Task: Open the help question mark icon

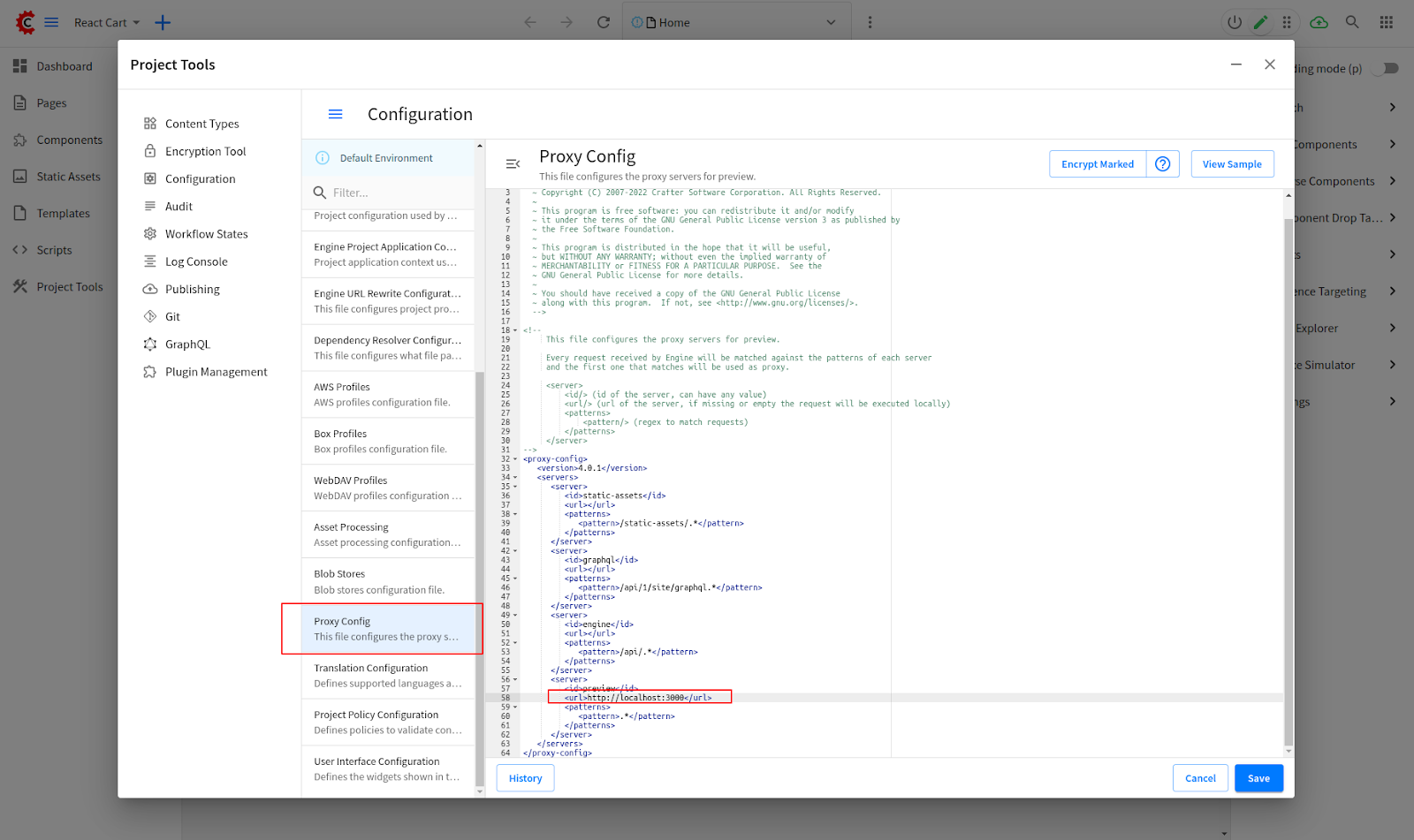Action: tap(1163, 164)
